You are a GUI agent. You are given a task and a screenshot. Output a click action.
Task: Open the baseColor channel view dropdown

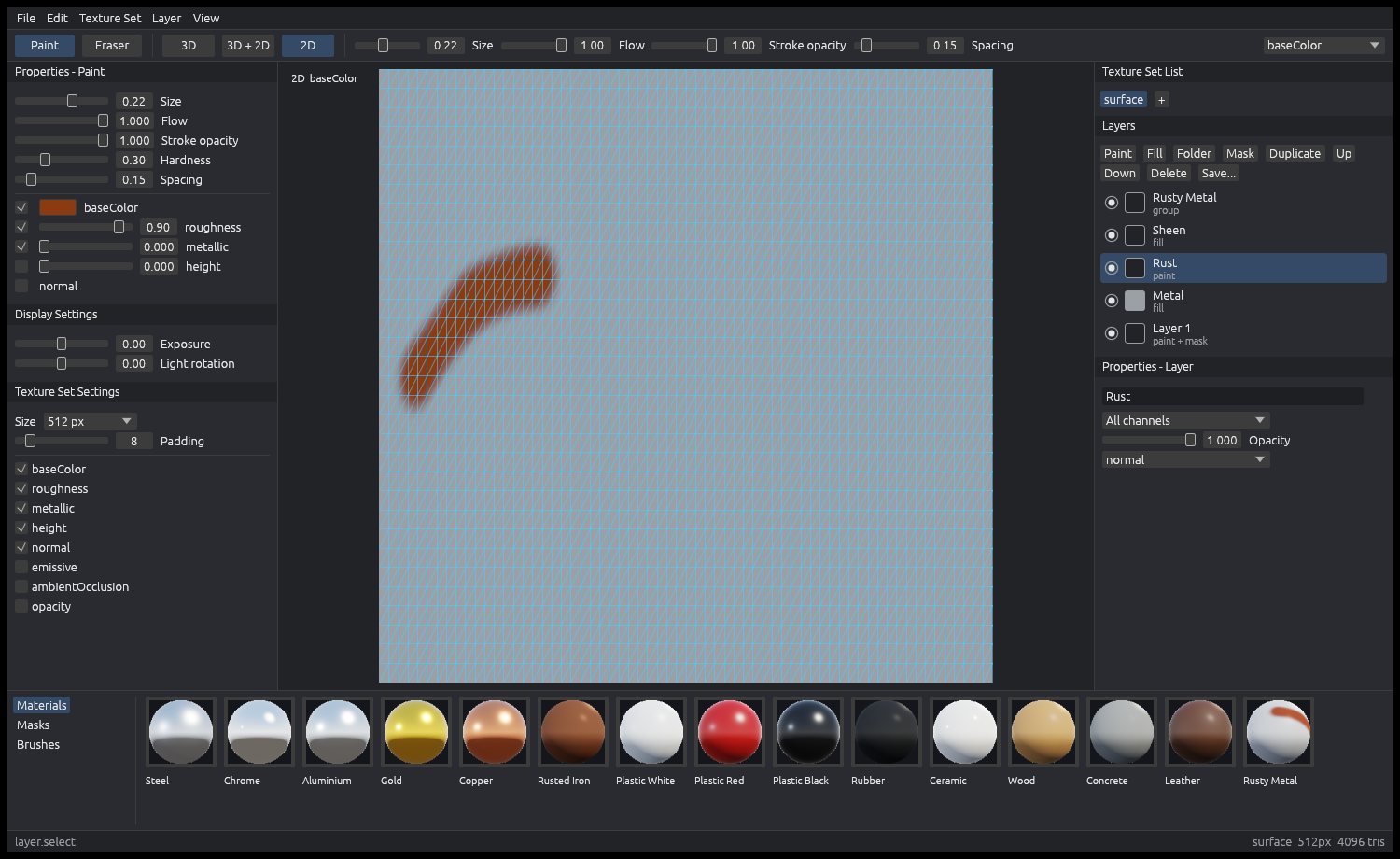1323,45
